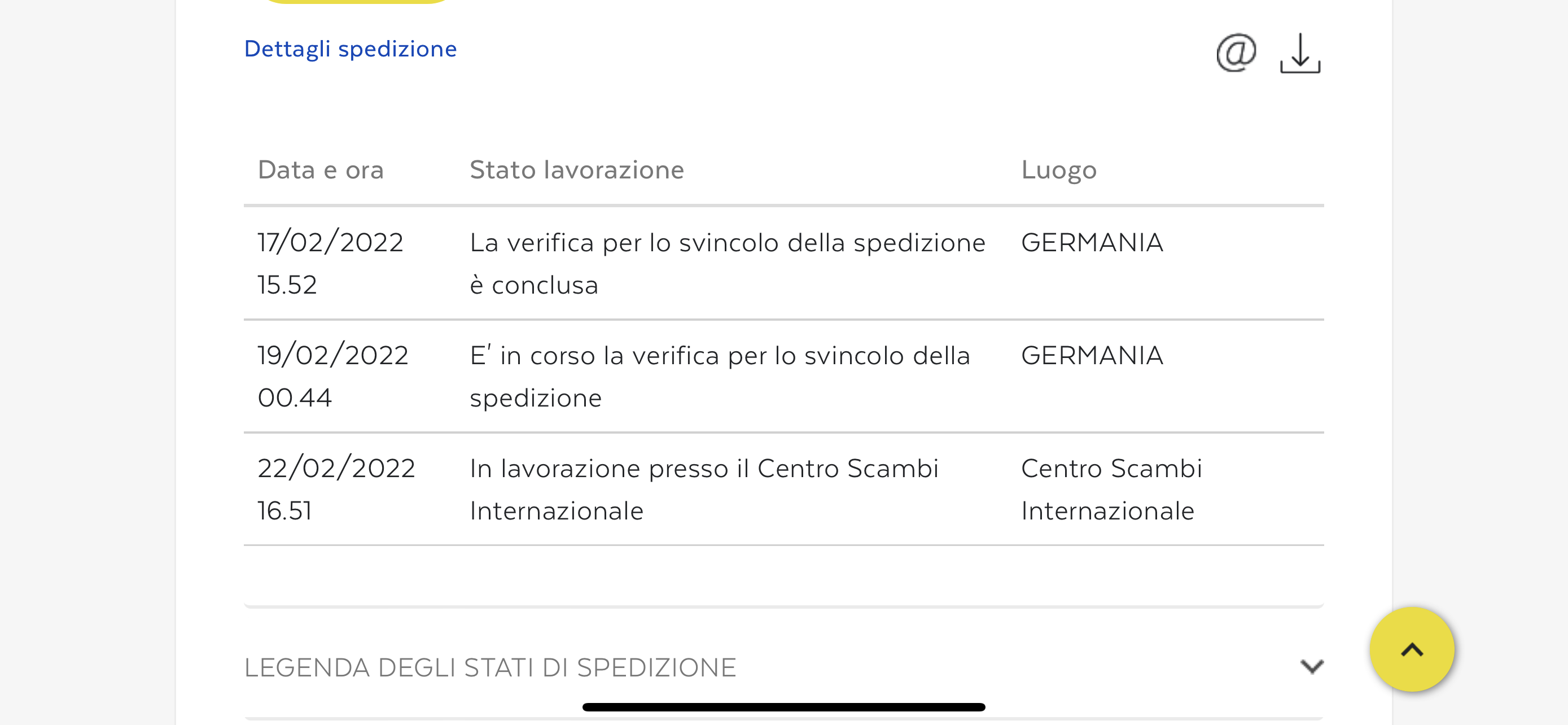The height and width of the screenshot is (725, 1568).
Task: Click the download tracking details icon
Action: [1299, 54]
